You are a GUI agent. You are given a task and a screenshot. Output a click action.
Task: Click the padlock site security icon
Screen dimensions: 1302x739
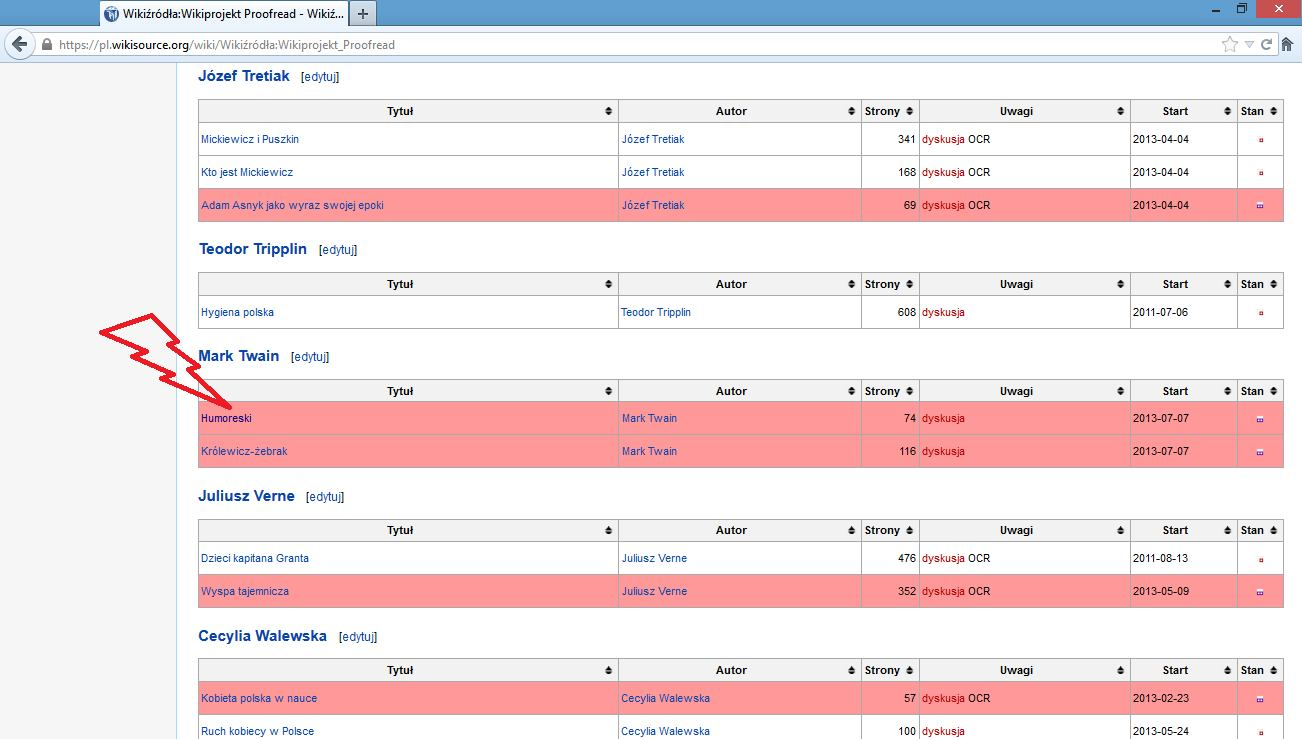pos(46,45)
